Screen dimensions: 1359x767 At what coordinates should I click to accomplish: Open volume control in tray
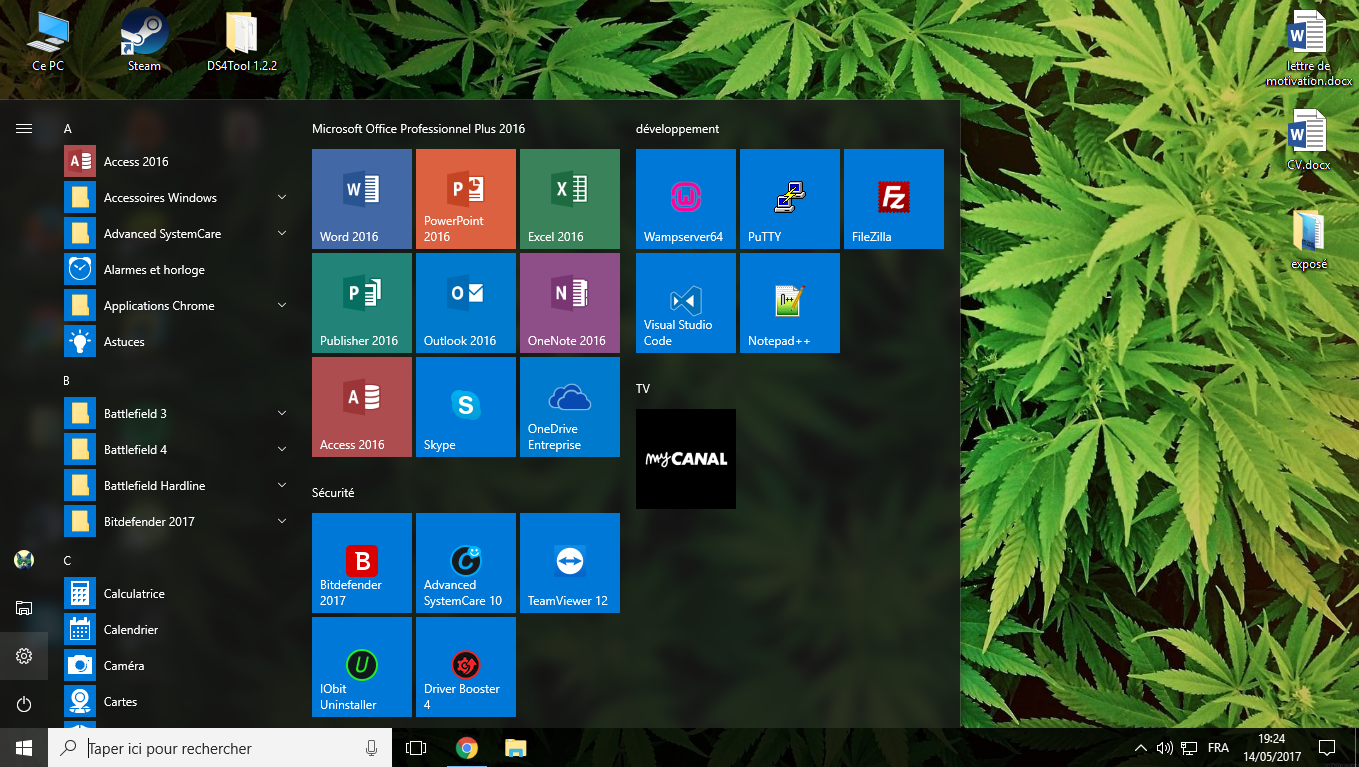1164,748
